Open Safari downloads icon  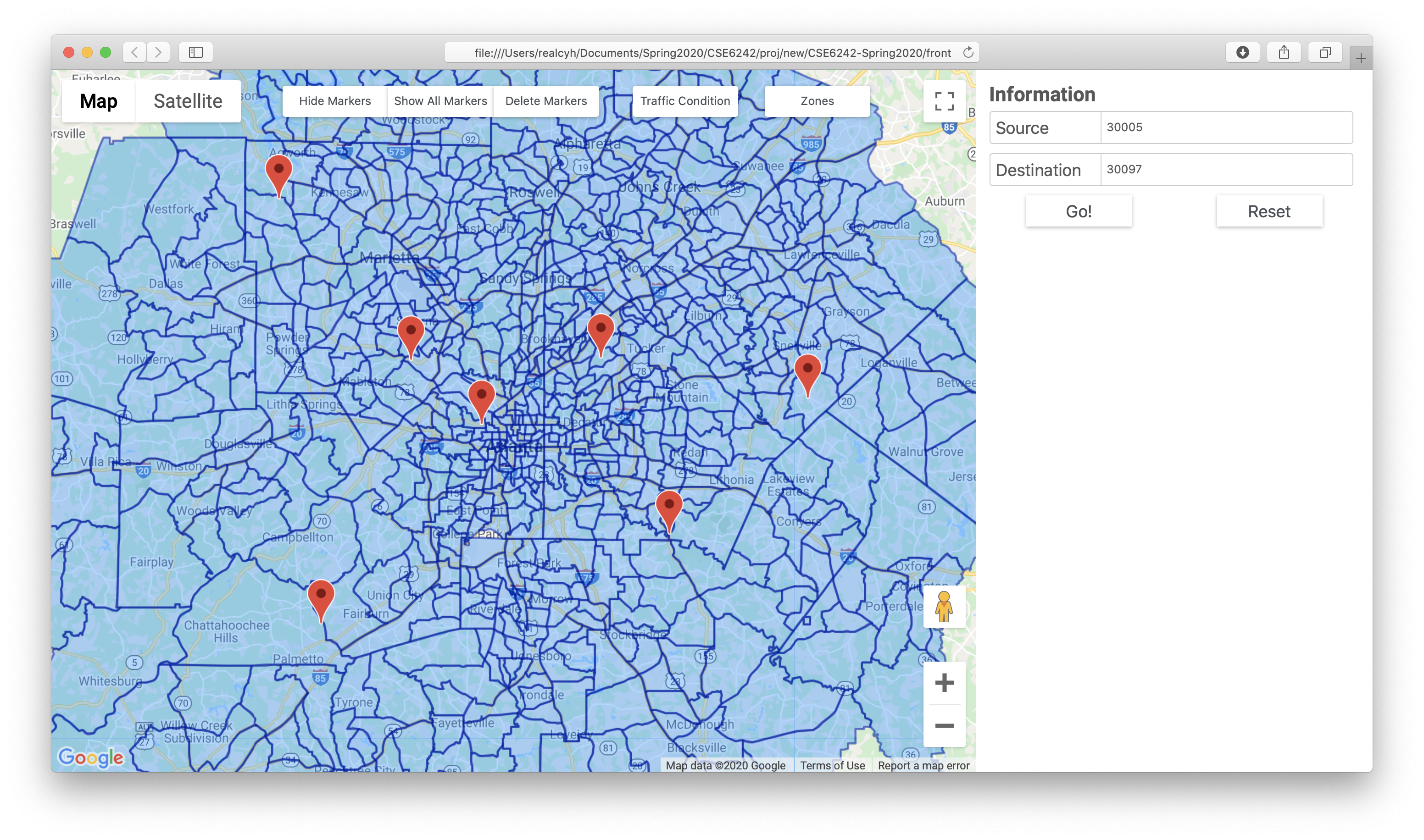1242,52
